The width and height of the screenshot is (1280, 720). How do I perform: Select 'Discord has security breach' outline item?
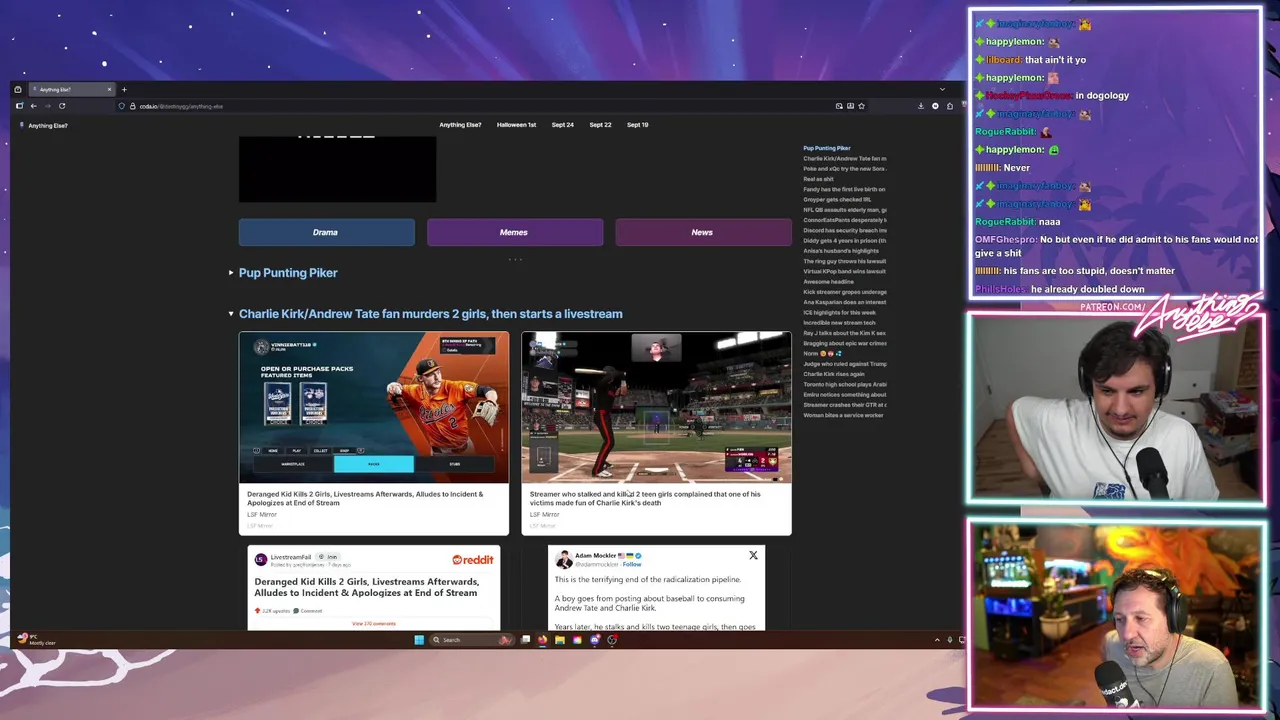coord(844,231)
